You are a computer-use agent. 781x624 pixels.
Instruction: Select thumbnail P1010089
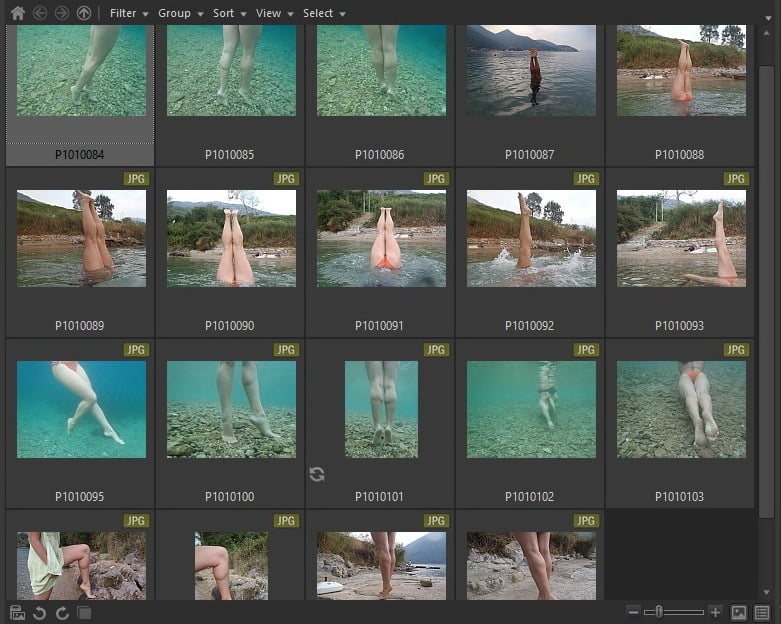[x=81, y=239]
